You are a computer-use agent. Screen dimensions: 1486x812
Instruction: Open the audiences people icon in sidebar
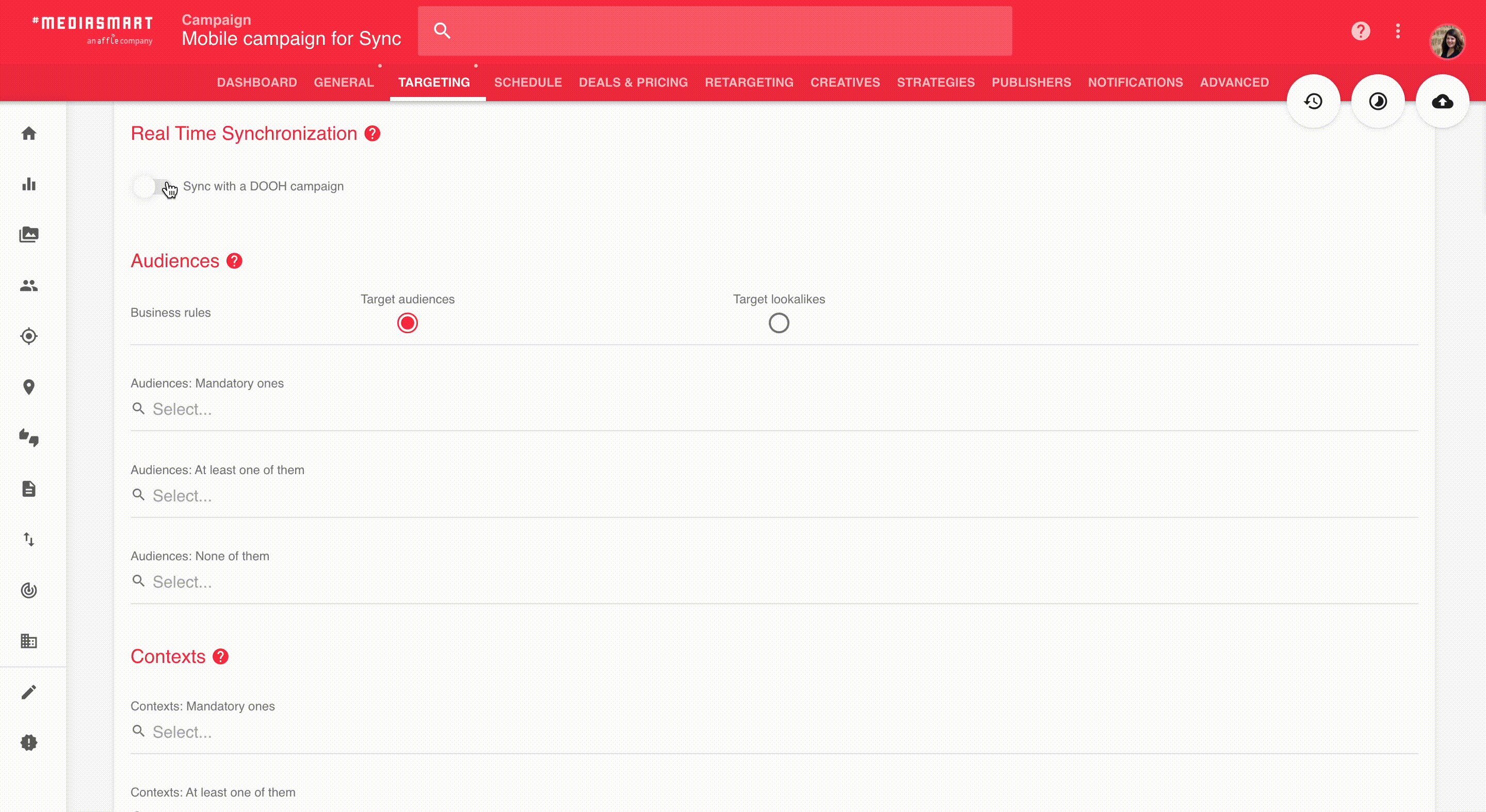point(29,285)
